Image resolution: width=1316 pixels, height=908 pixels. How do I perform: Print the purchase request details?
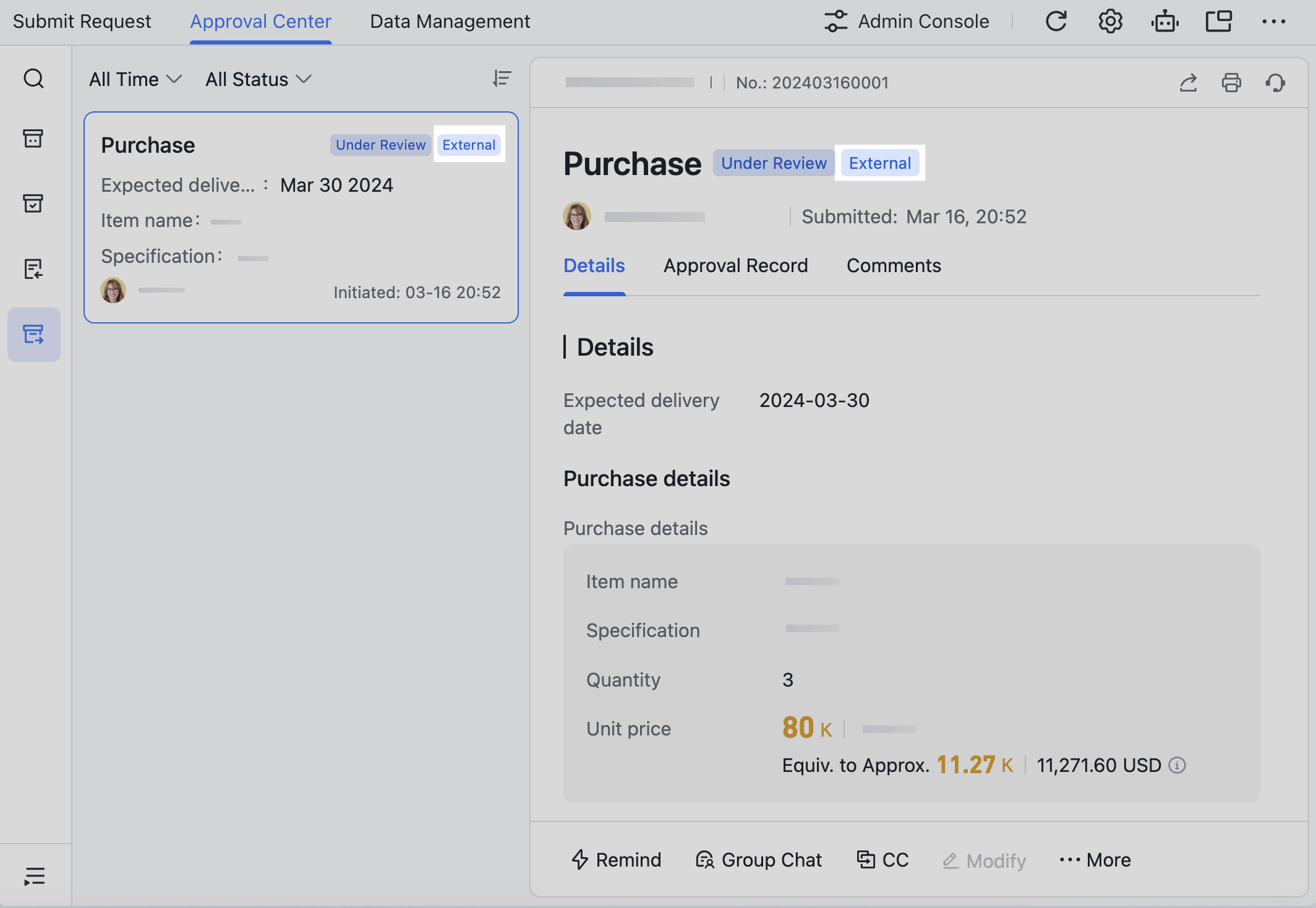click(x=1231, y=82)
